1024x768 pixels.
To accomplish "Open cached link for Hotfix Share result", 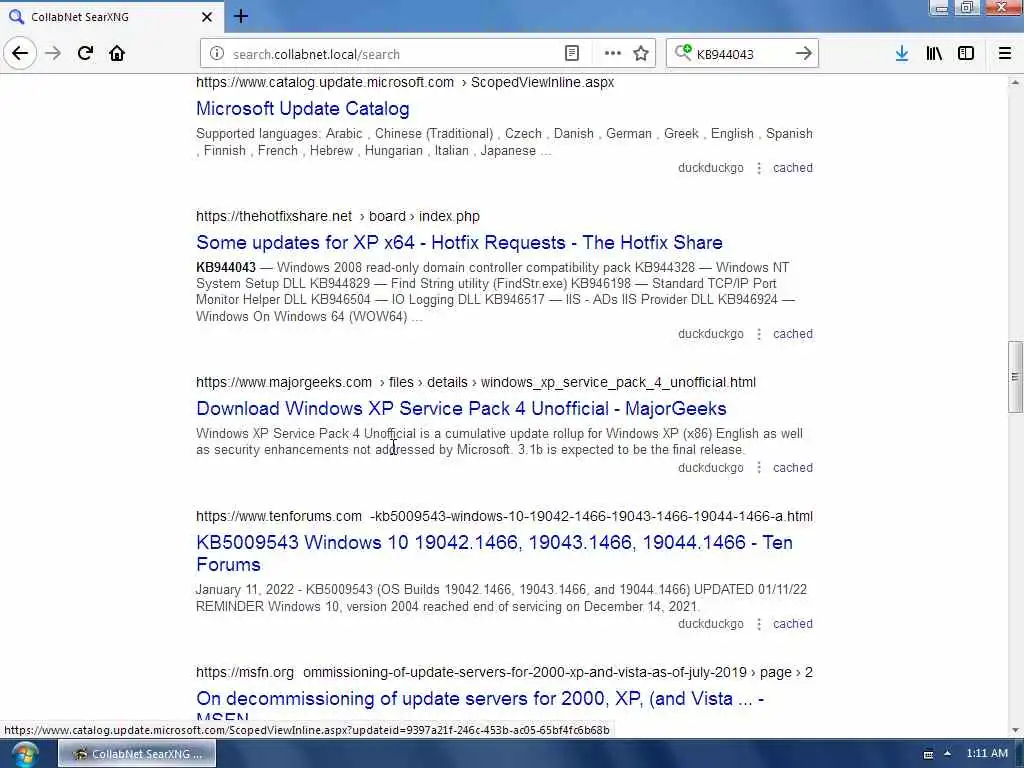I will pos(793,334).
